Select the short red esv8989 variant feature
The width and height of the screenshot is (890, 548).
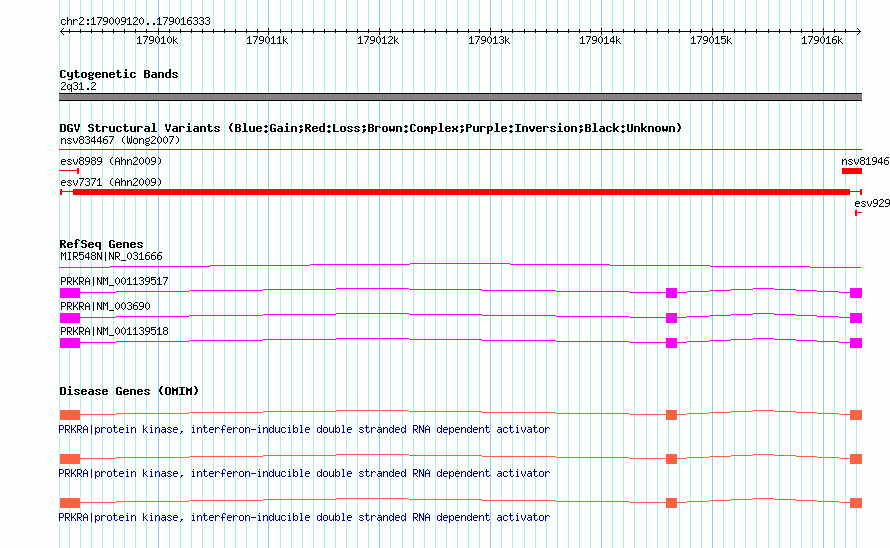69,170
